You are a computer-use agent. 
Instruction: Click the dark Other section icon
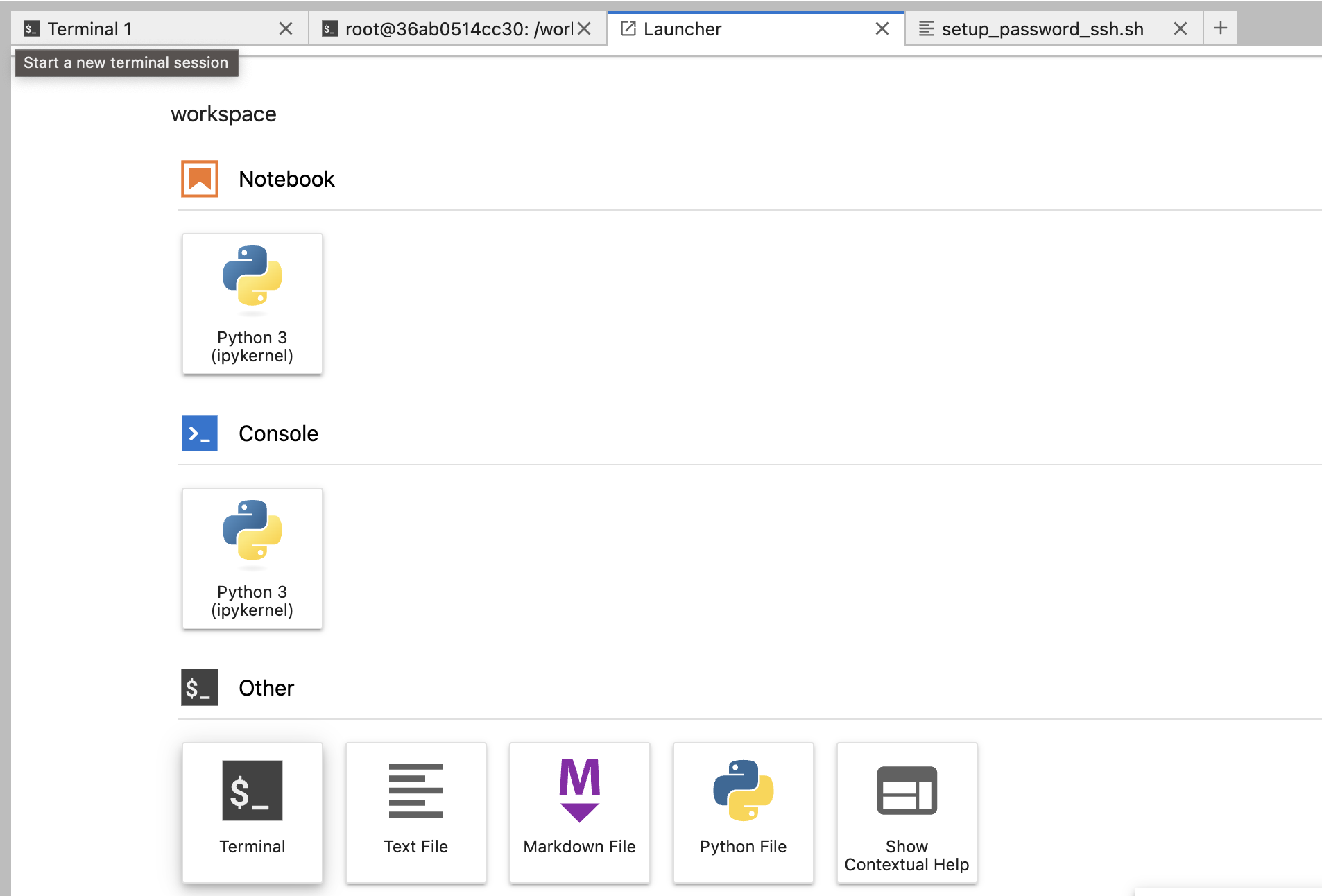point(200,687)
